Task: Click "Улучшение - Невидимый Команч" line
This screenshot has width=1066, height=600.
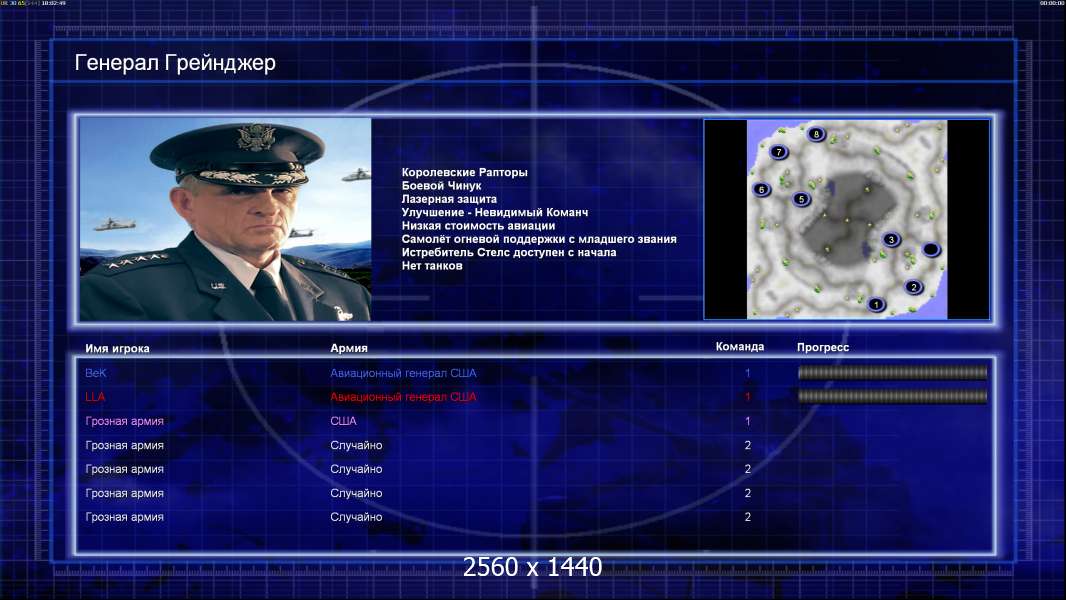Action: point(495,212)
